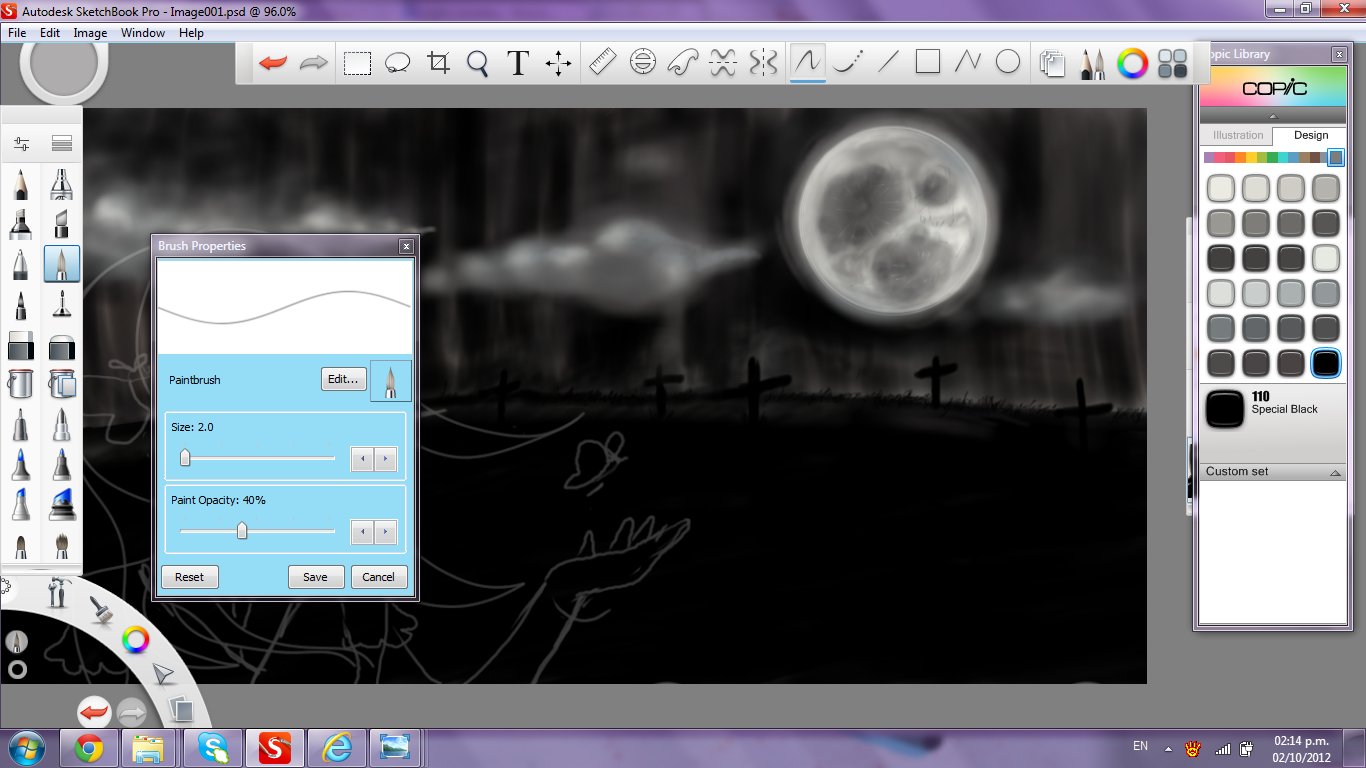Toggle horizontal symmetry in the top toolbar

point(723,62)
